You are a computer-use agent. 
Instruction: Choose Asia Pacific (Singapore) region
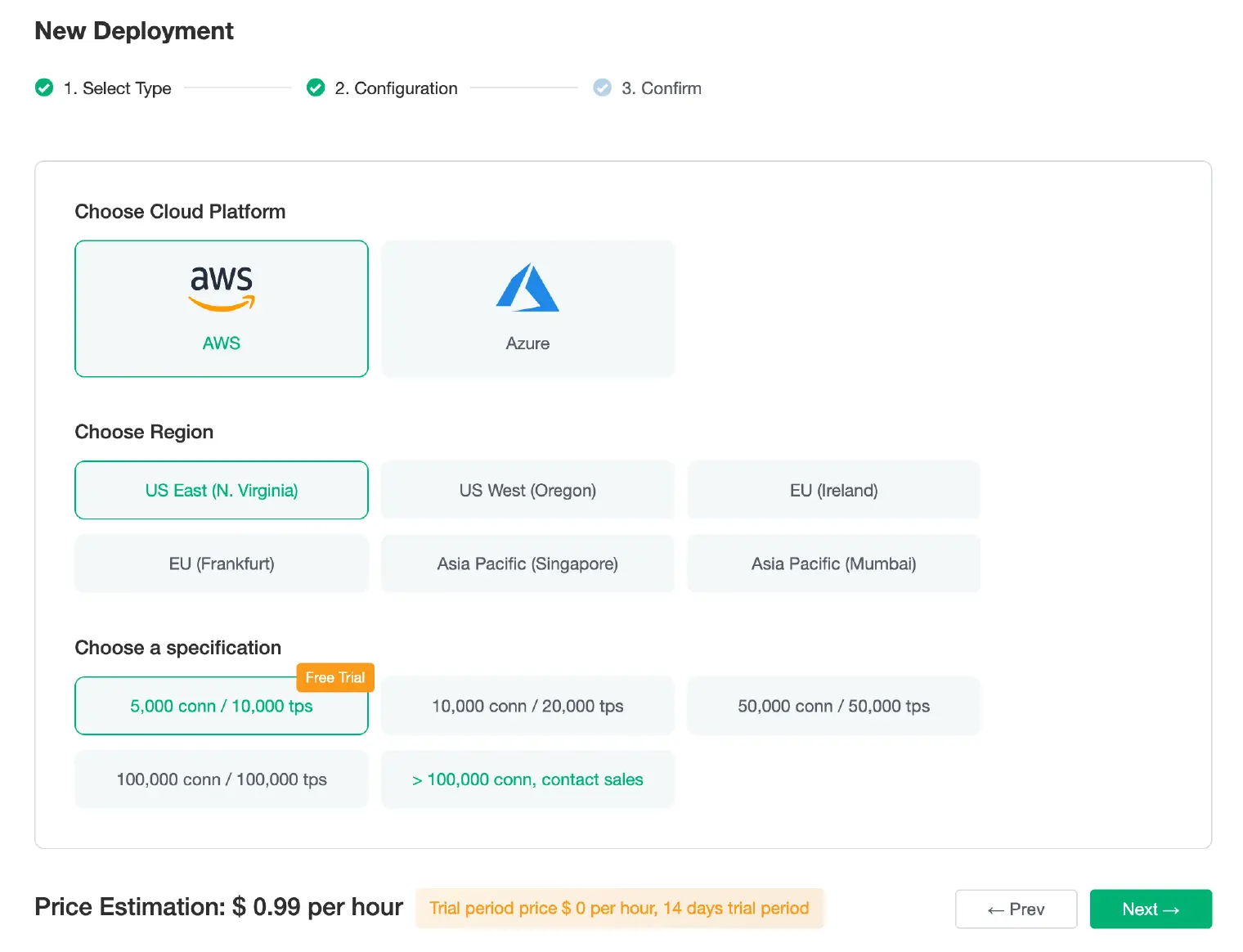click(x=527, y=564)
